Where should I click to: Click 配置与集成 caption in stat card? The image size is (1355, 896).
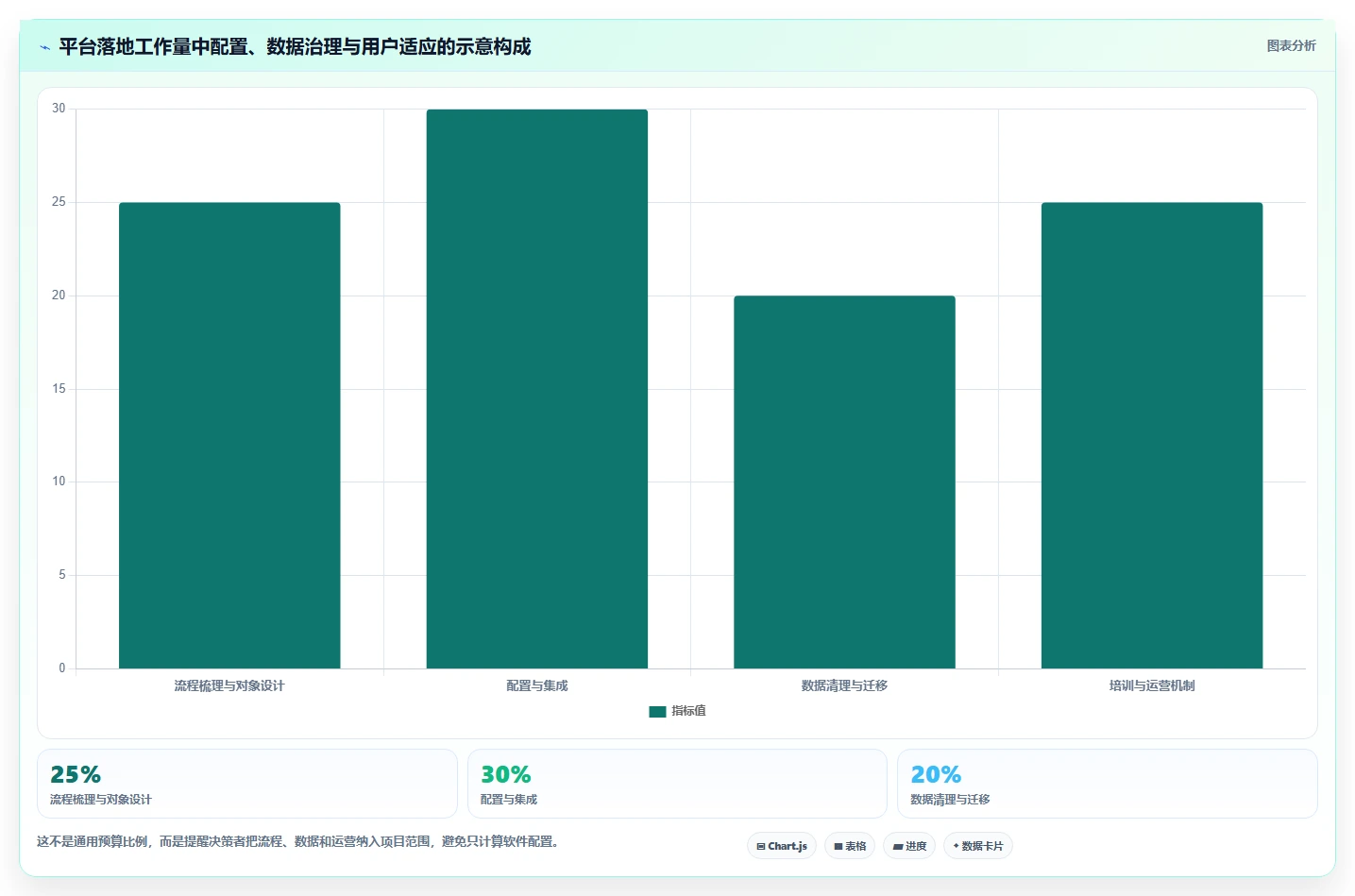click(x=509, y=799)
